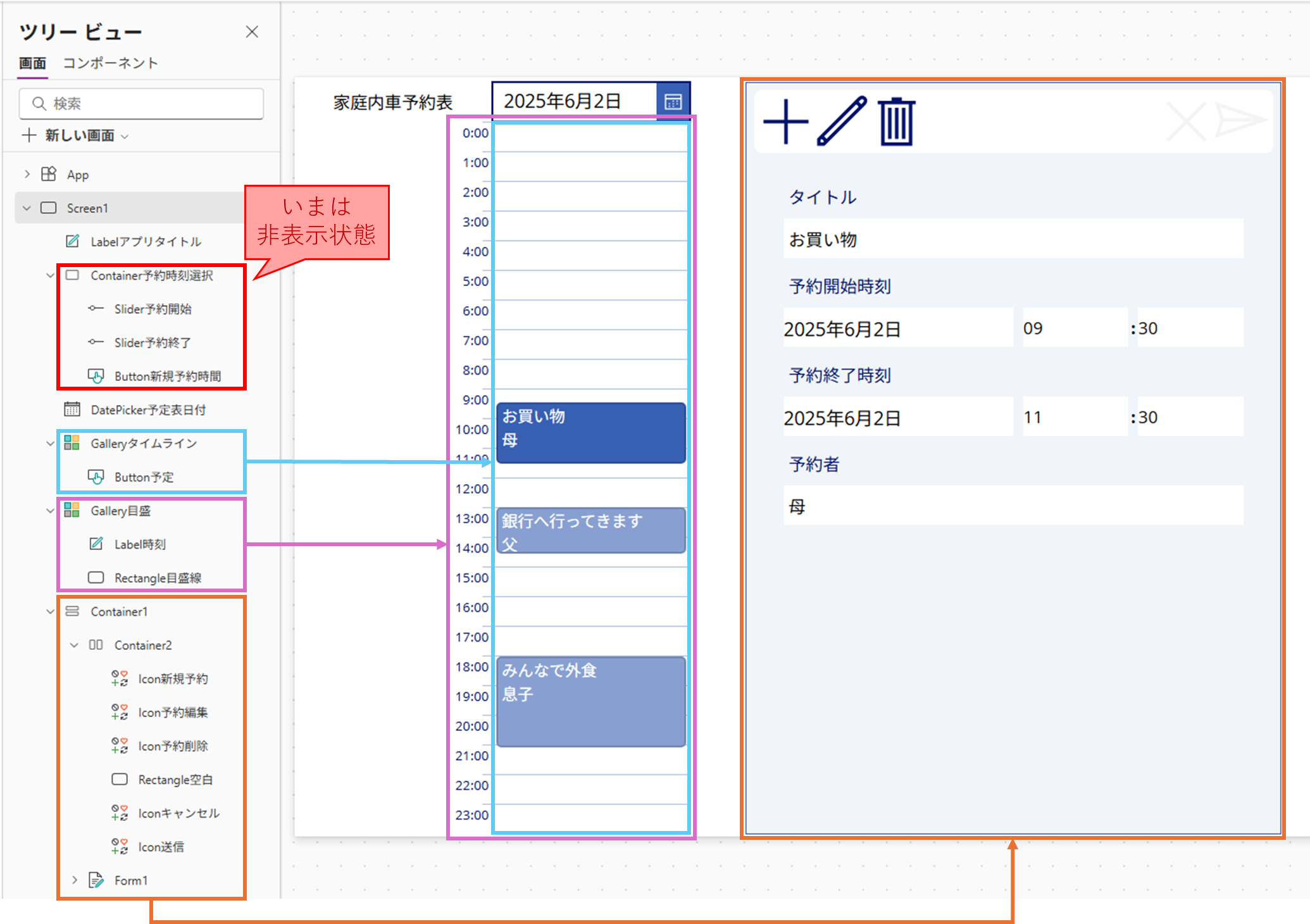Click the faded send arrow icon

1239,120
